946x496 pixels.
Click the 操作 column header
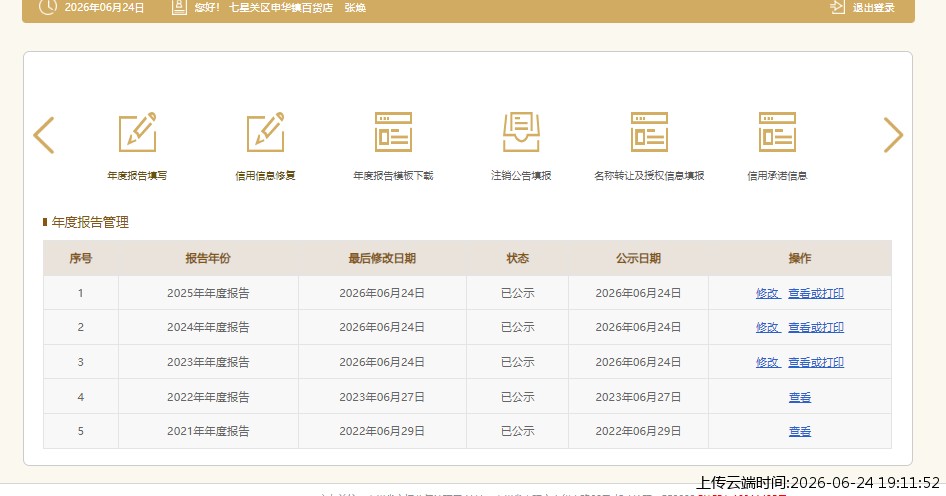tap(800, 258)
